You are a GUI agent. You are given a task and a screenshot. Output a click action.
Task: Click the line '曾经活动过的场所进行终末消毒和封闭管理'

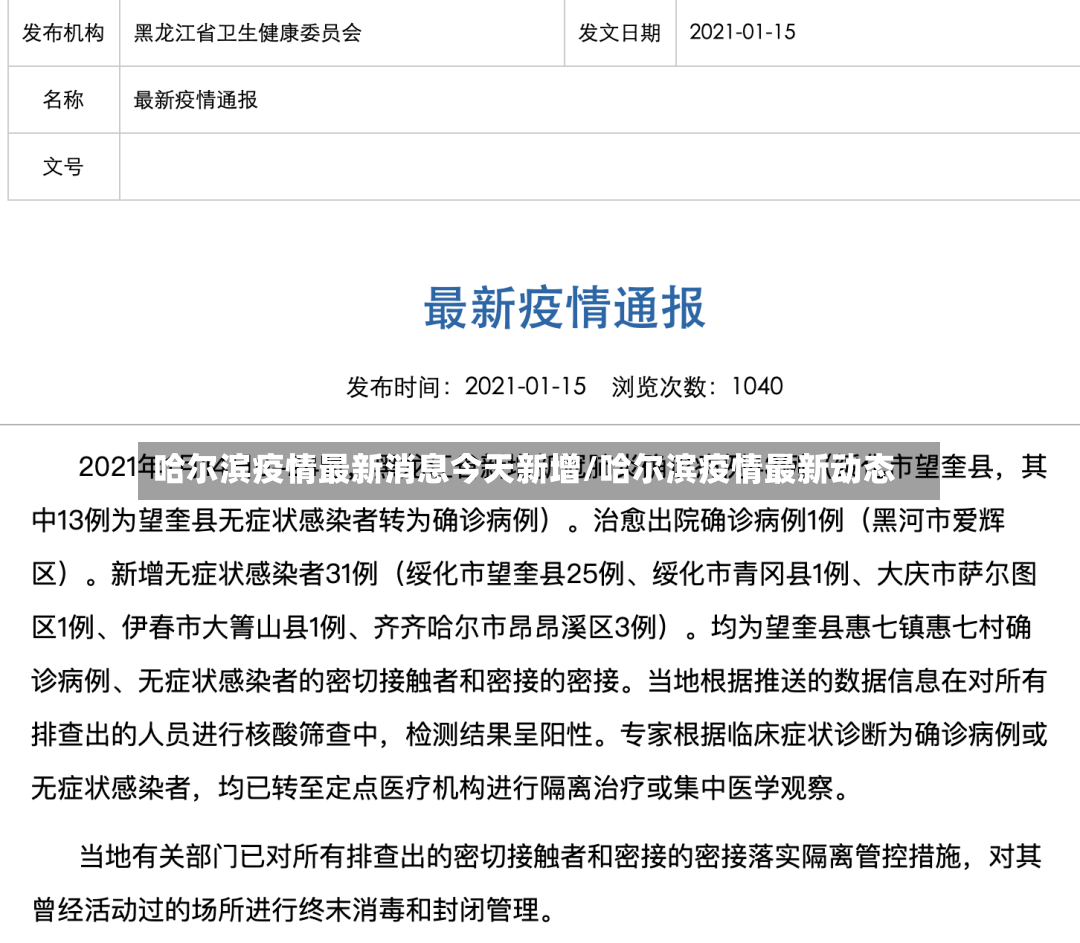(x=293, y=911)
